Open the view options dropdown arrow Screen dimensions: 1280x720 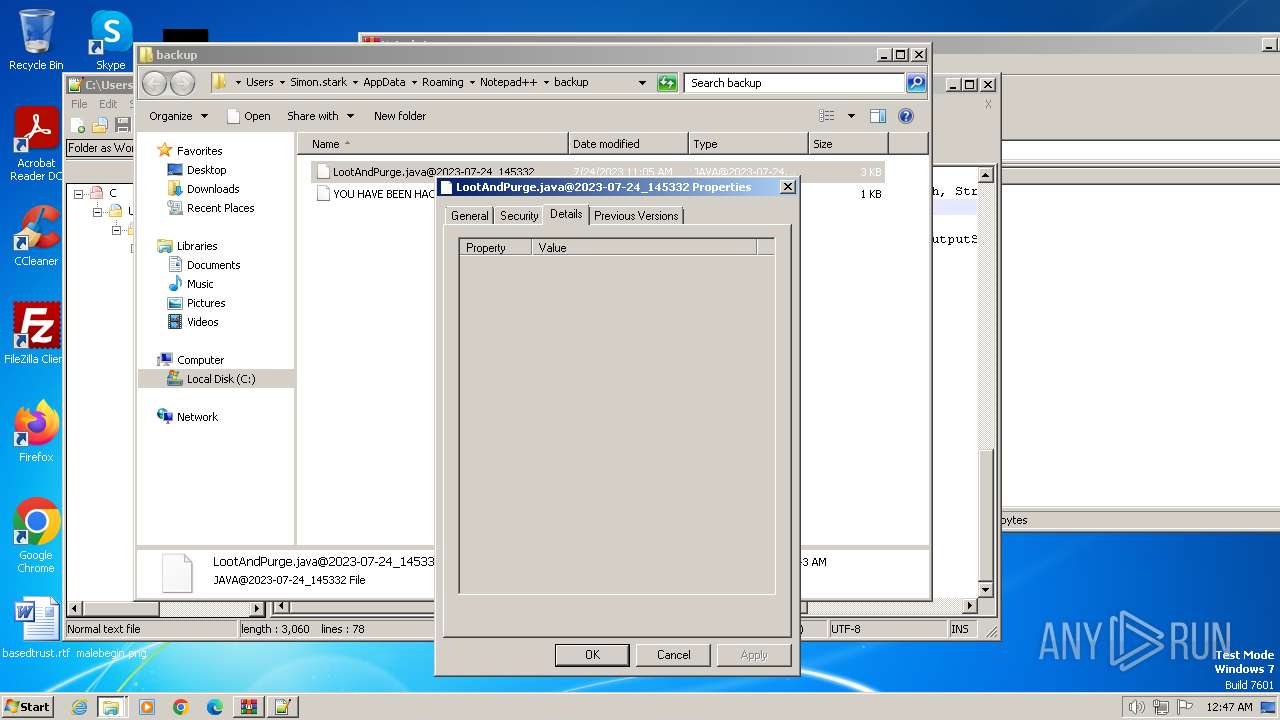click(851, 116)
